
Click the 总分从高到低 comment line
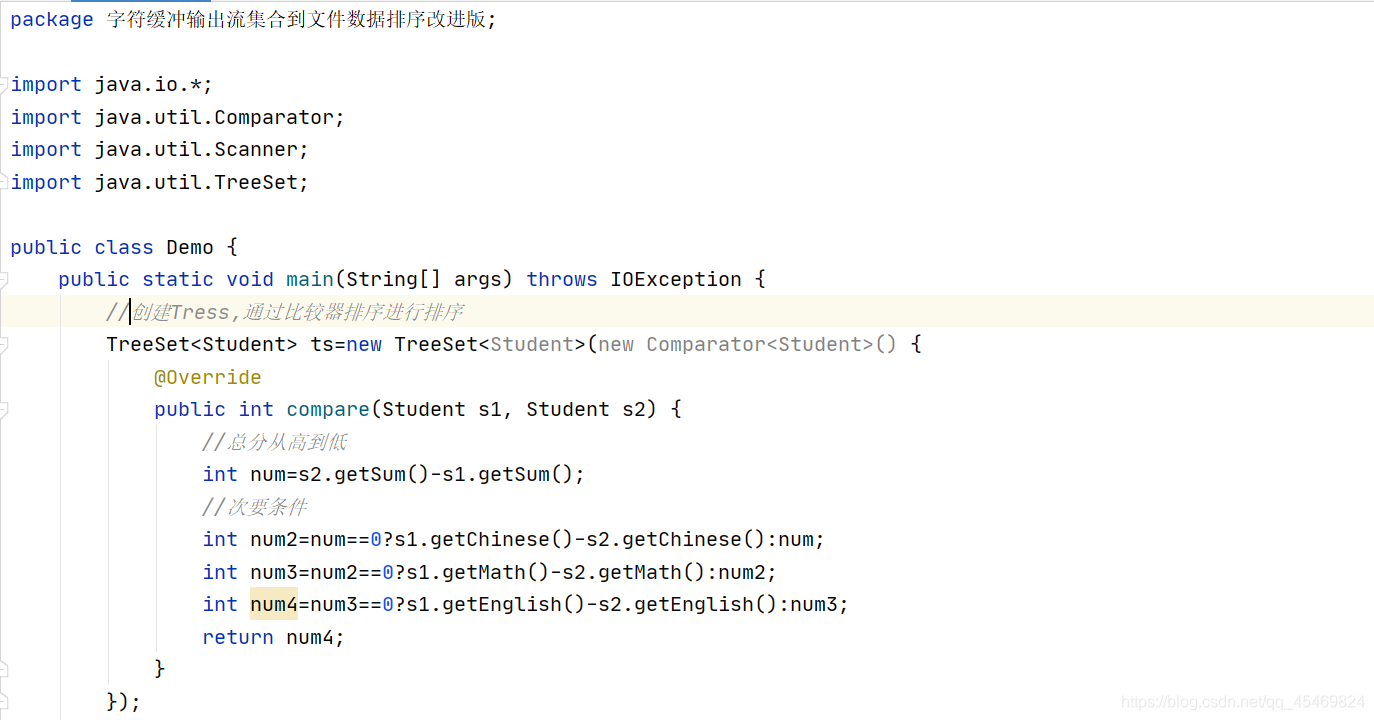(x=275, y=443)
